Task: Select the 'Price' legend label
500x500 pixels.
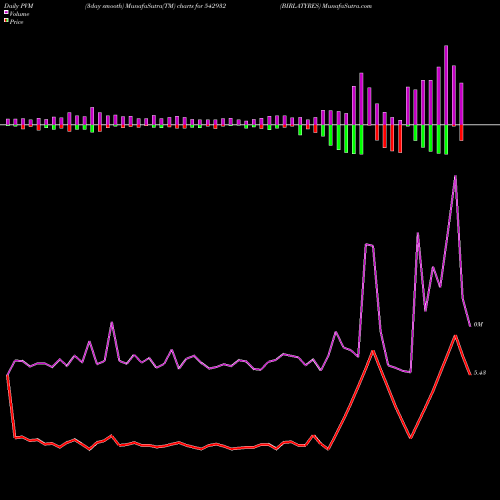Action: coord(16,22)
